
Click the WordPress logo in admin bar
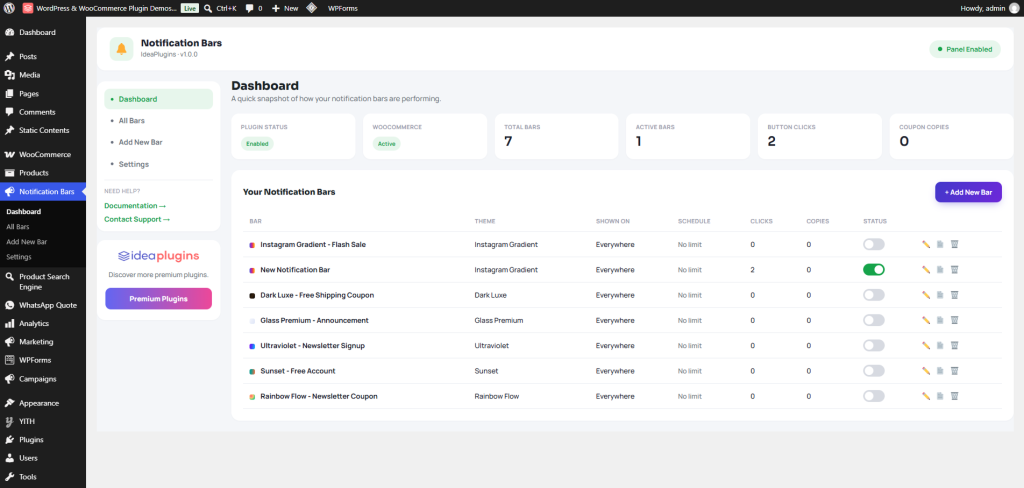[x=9, y=8]
